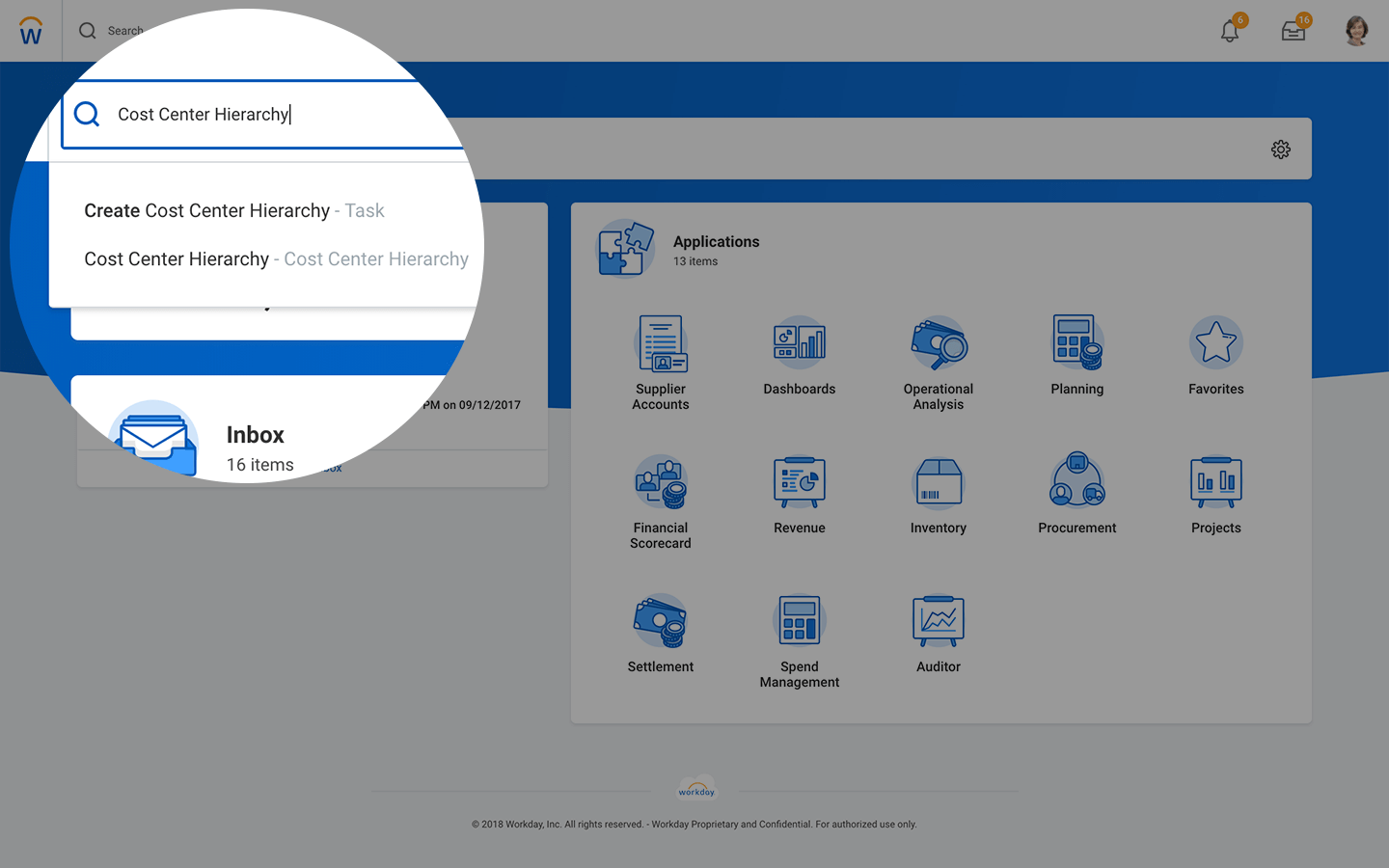Open the Auditor application
The image size is (1389, 868).
pos(938,622)
